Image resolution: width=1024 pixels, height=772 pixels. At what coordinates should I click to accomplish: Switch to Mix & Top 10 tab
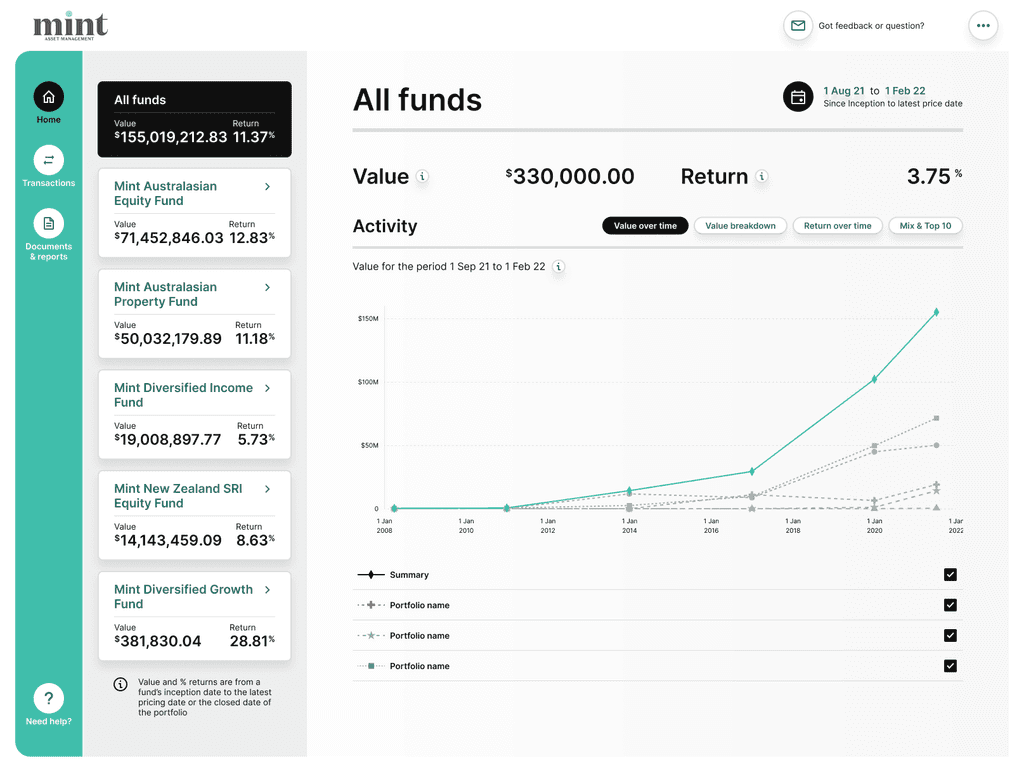pyautogui.click(x=925, y=226)
